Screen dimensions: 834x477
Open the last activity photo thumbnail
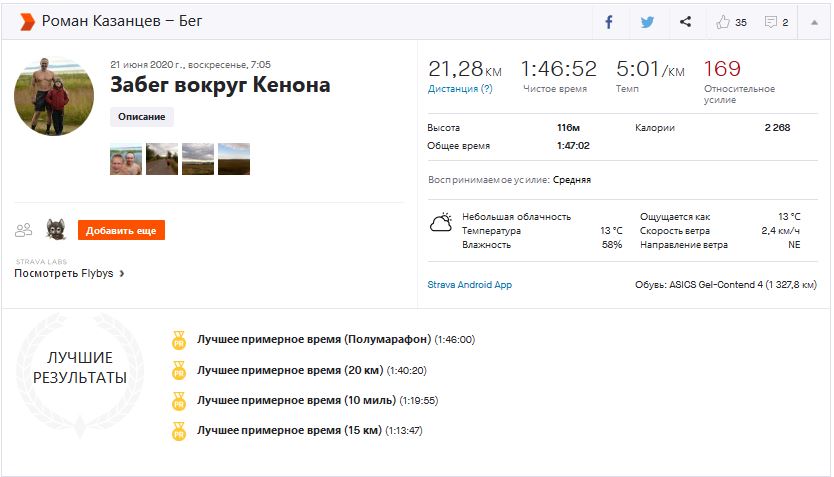(234, 159)
